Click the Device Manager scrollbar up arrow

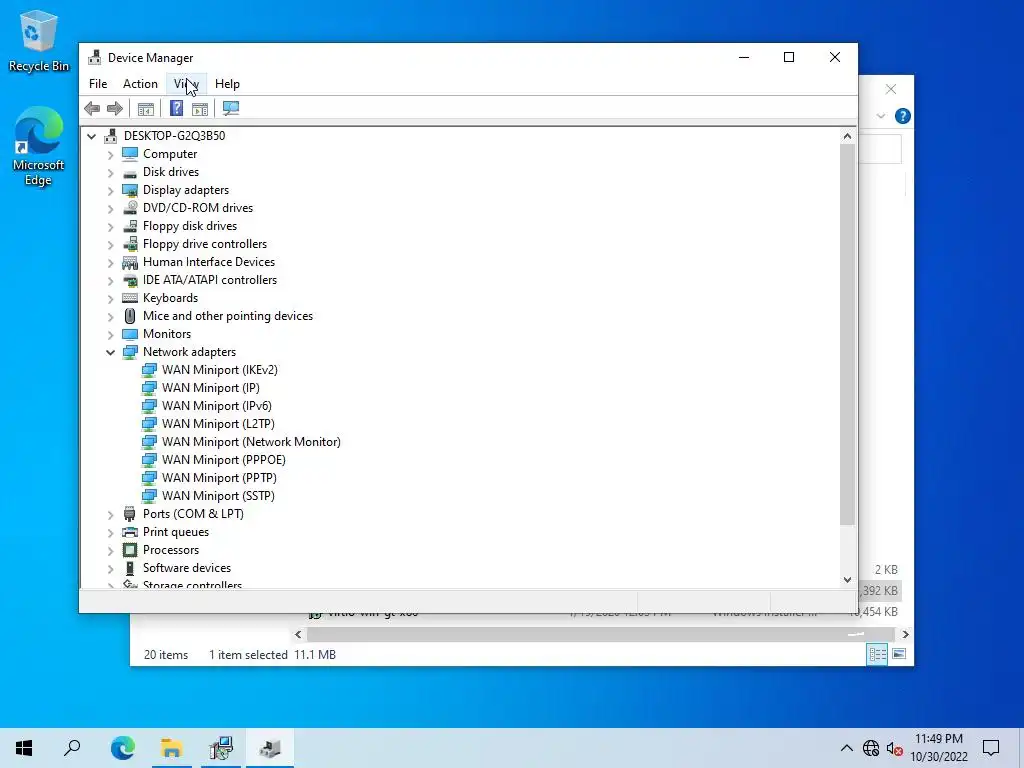pyautogui.click(x=847, y=136)
